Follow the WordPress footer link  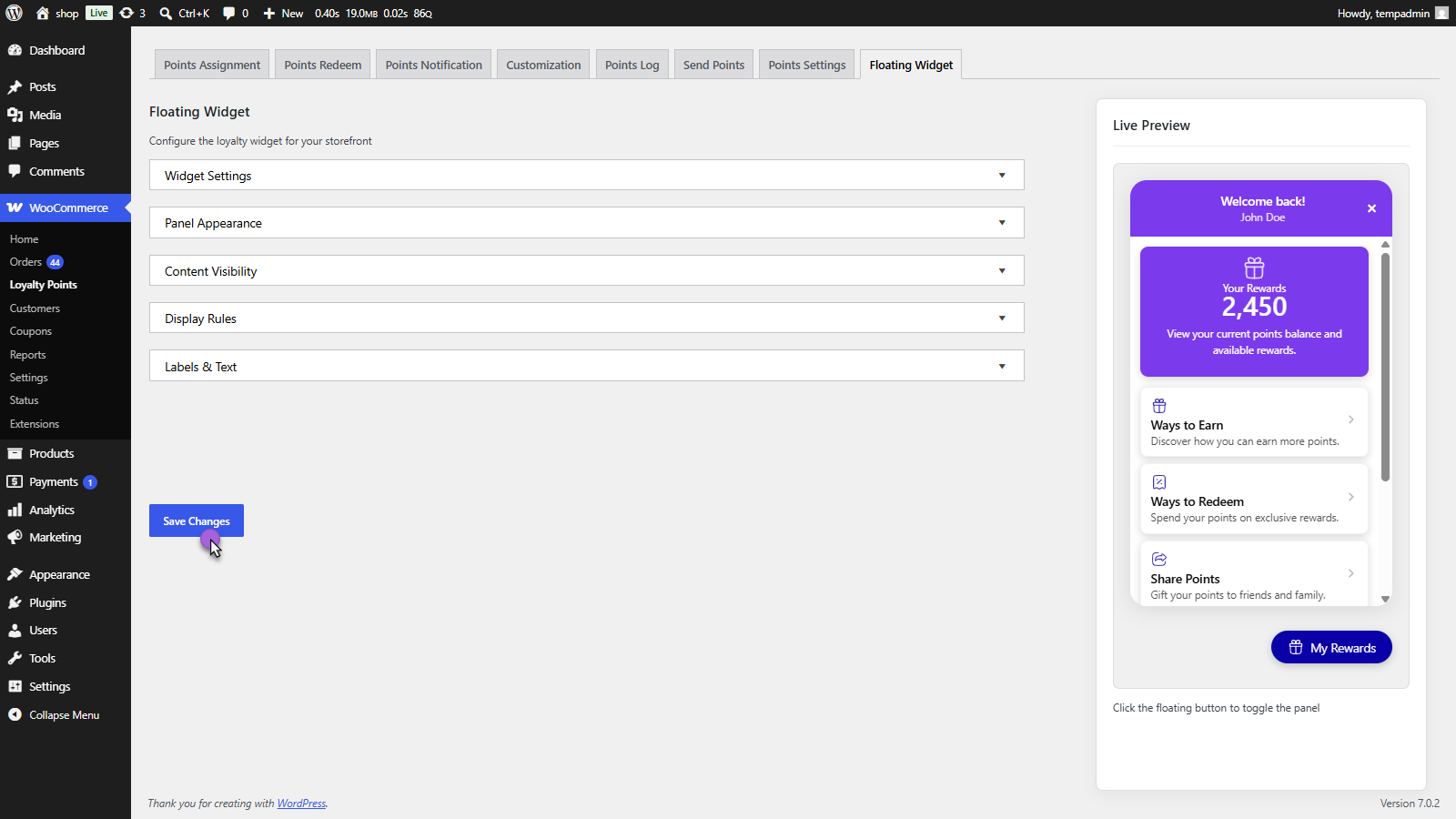coord(301,804)
